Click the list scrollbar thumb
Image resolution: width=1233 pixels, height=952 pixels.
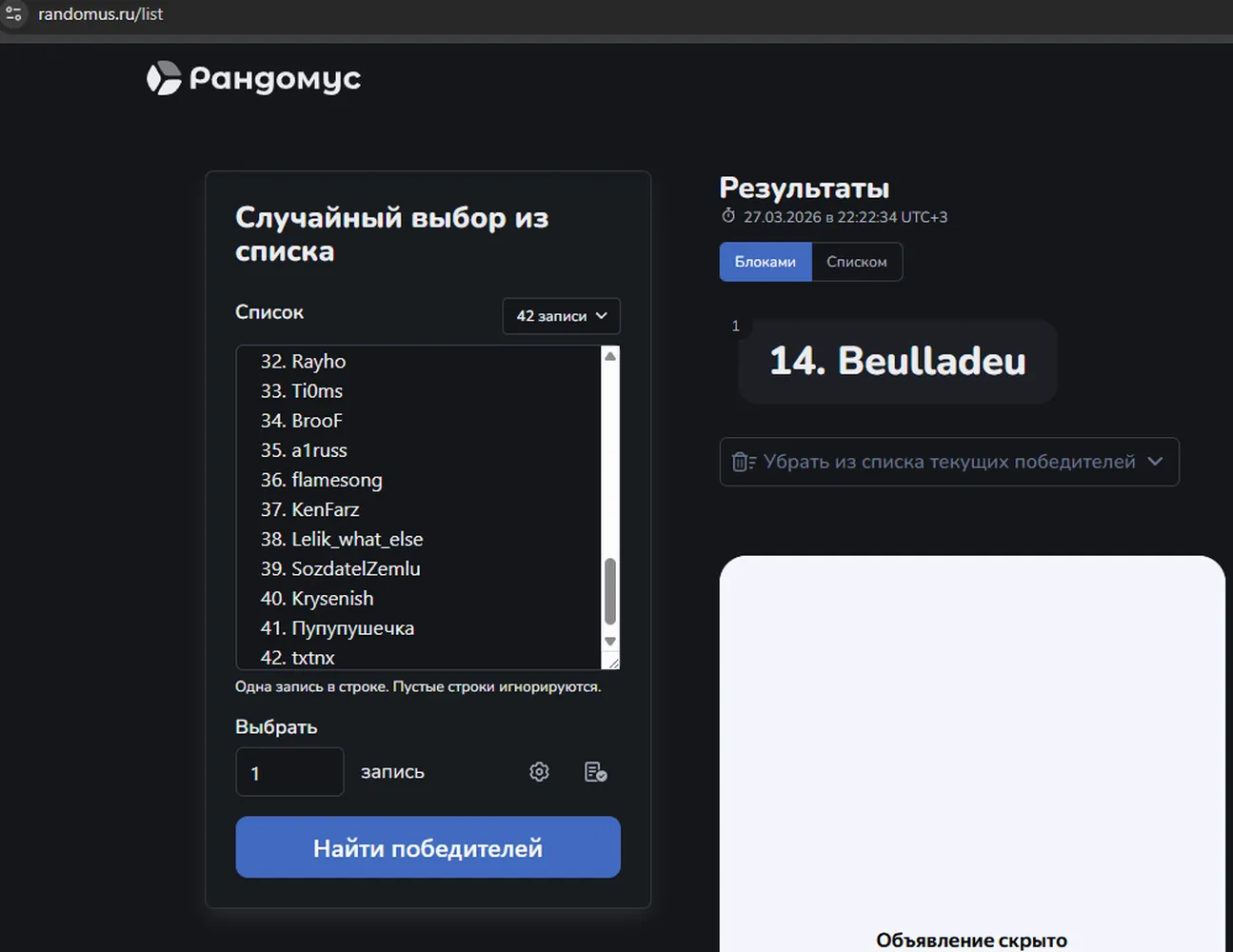pos(610,591)
